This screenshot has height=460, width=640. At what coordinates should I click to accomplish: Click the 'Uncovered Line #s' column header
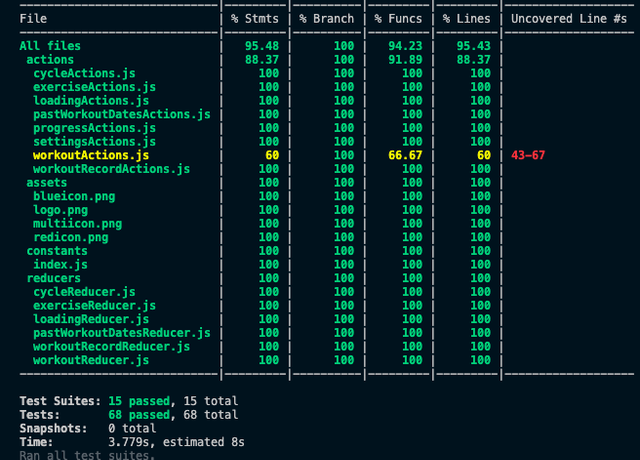[x=569, y=19]
